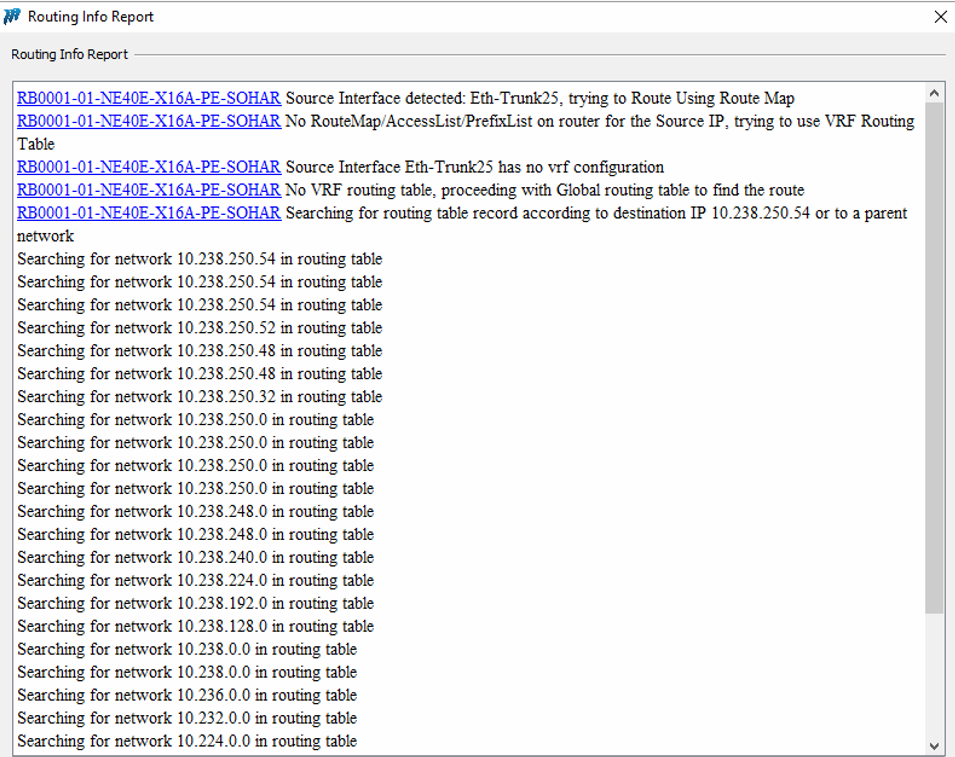Open router link on 'Searching for routing table record' line

pyautogui.click(x=149, y=213)
